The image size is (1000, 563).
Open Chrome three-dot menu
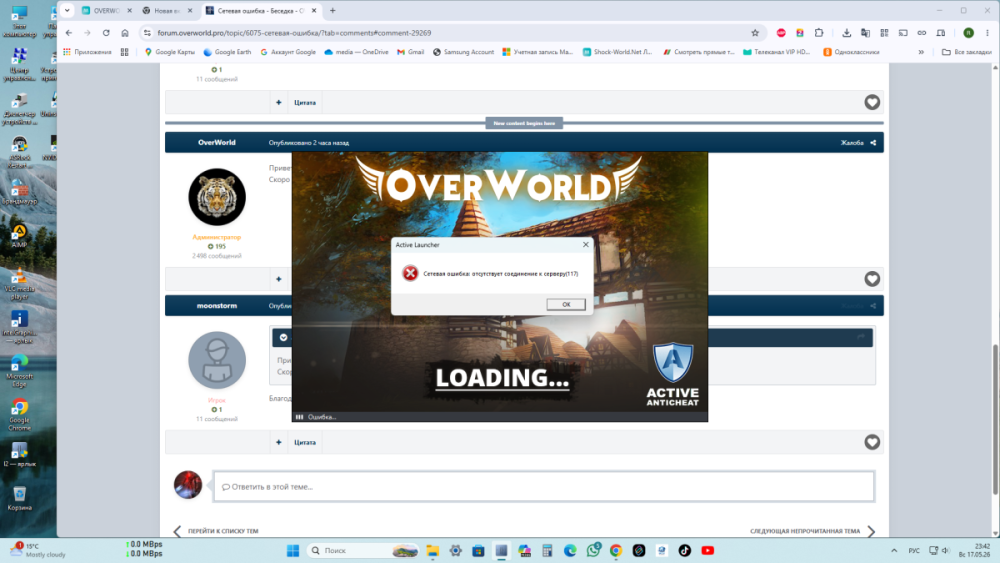point(987,33)
